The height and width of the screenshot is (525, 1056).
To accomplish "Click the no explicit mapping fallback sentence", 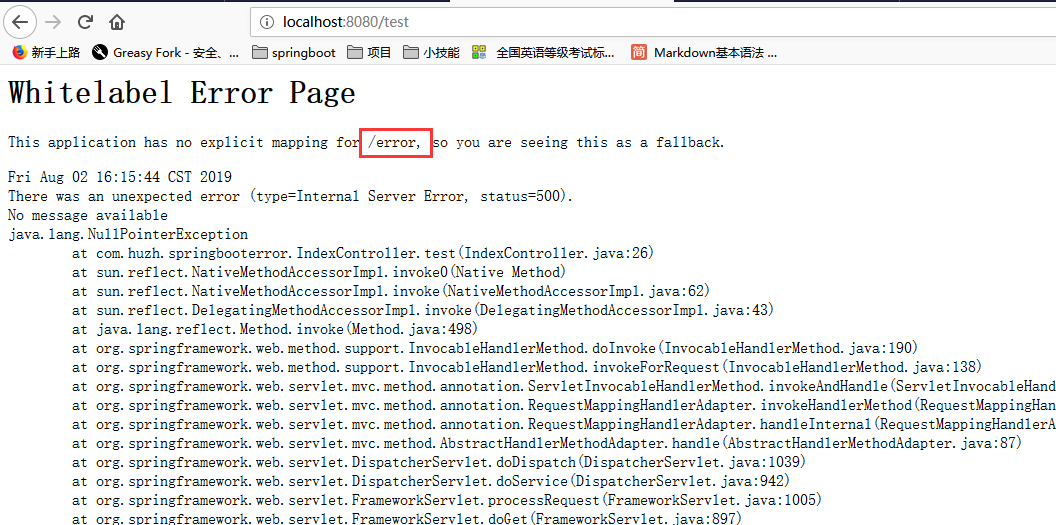I will coord(366,143).
